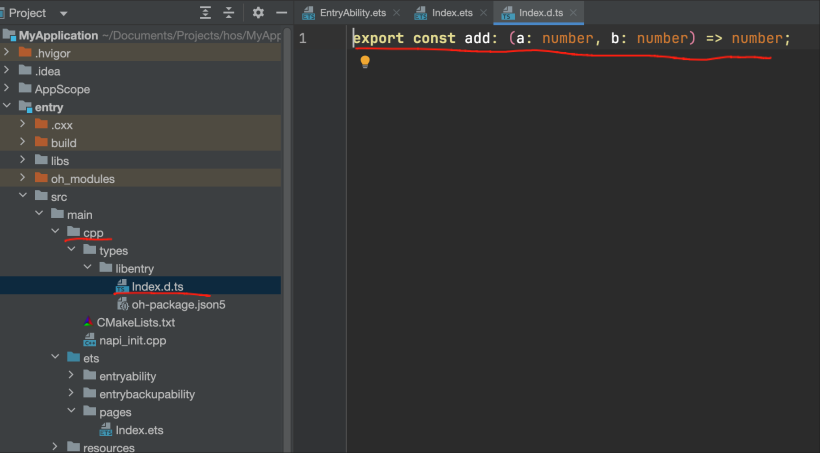Click the Expand All icon in Project panel
The width and height of the screenshot is (820, 453).
pyautogui.click(x=205, y=13)
